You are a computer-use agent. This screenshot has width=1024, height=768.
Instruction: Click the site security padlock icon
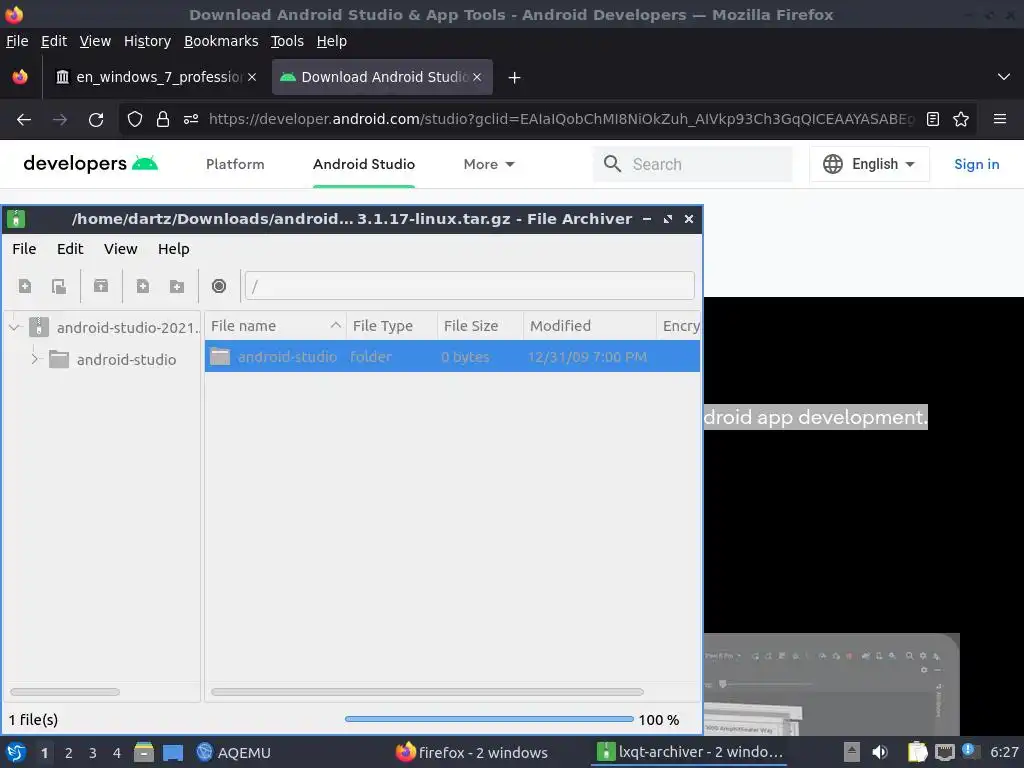pyautogui.click(x=163, y=119)
